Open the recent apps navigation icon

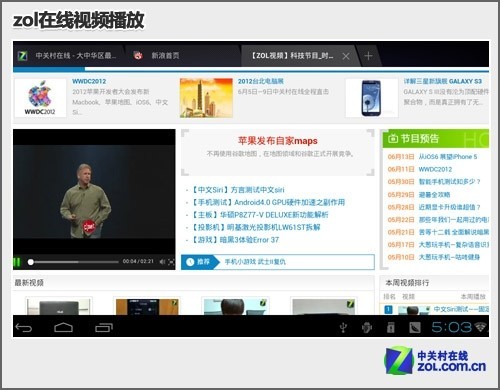click(x=104, y=328)
